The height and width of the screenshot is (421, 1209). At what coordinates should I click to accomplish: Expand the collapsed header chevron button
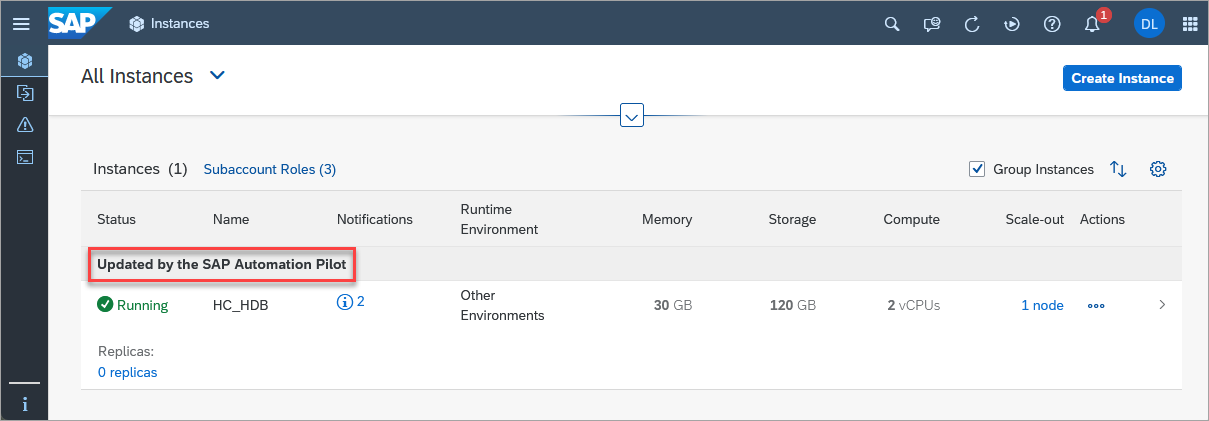631,115
